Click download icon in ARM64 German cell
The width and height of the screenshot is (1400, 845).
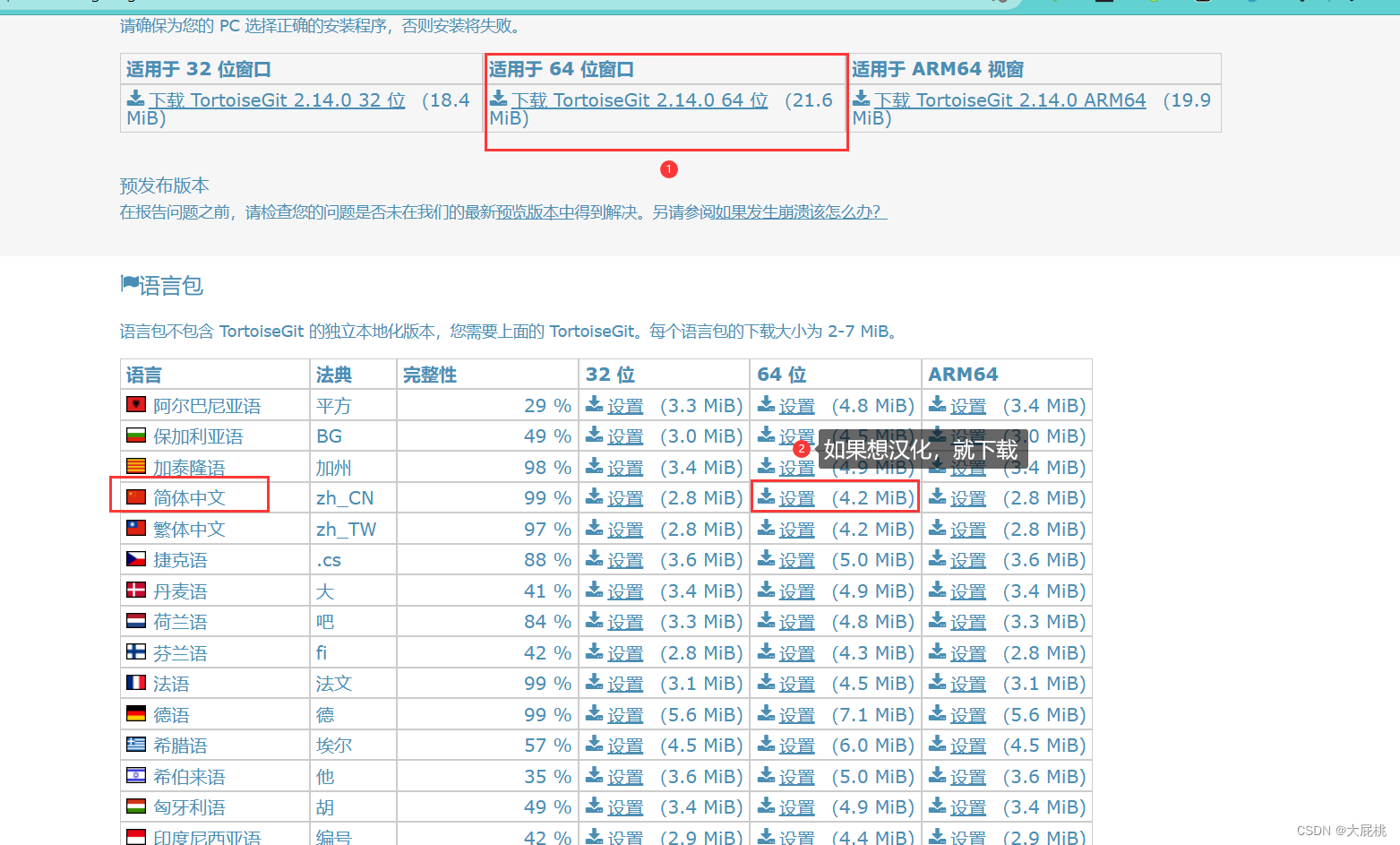[x=938, y=712]
